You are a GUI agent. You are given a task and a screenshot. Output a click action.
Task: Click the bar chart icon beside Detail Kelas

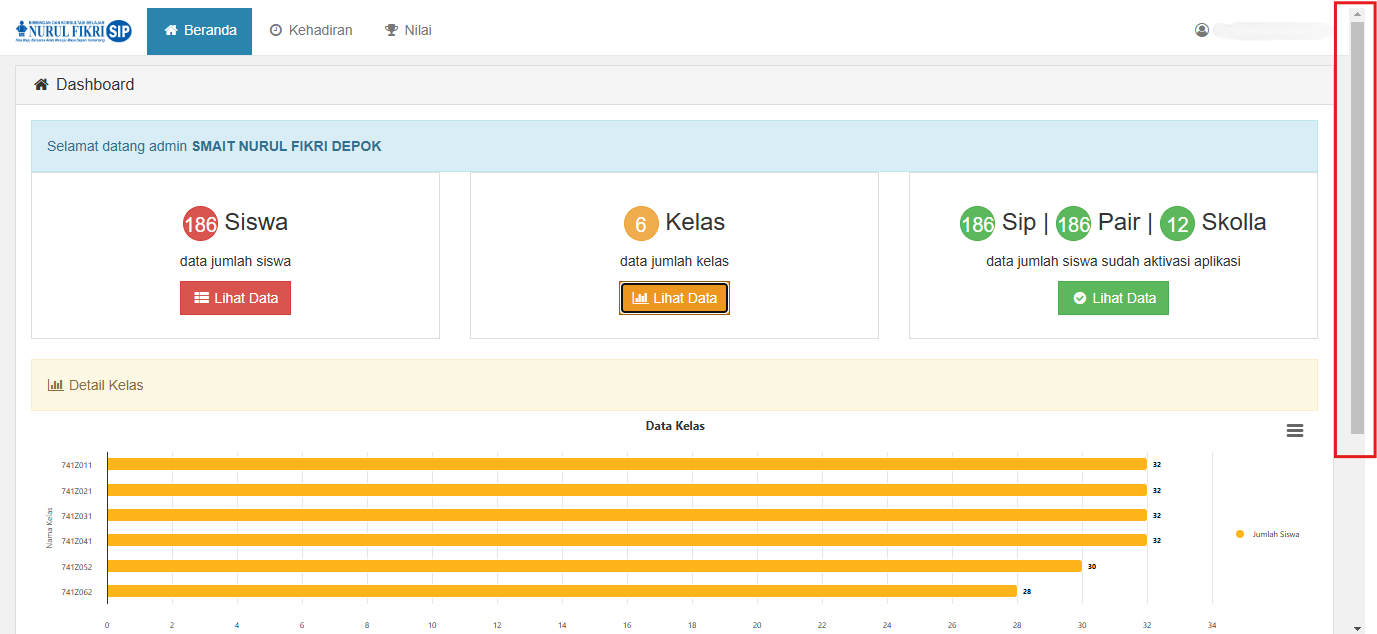(56, 385)
